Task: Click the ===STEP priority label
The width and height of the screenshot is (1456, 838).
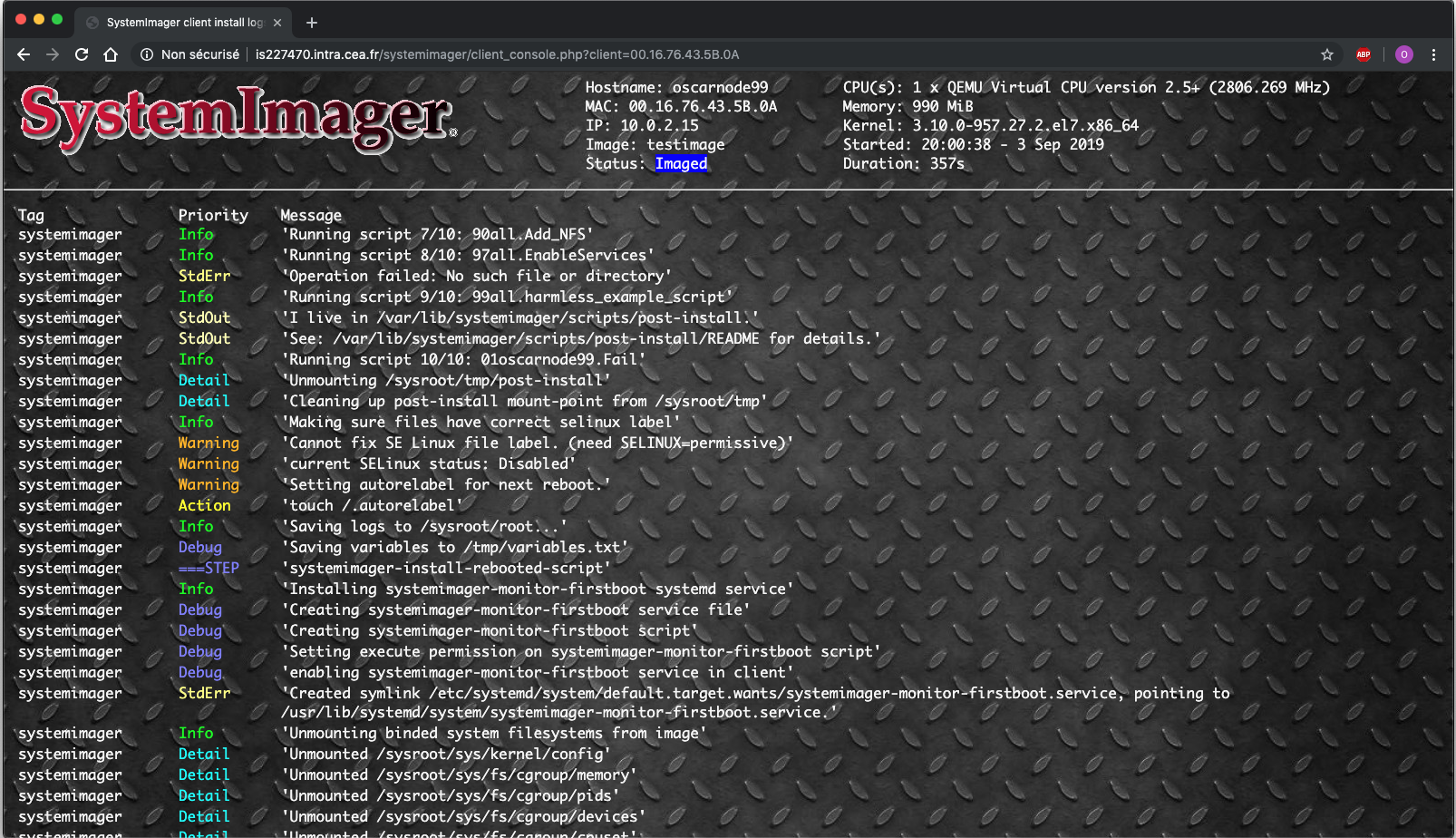Action: coord(209,568)
